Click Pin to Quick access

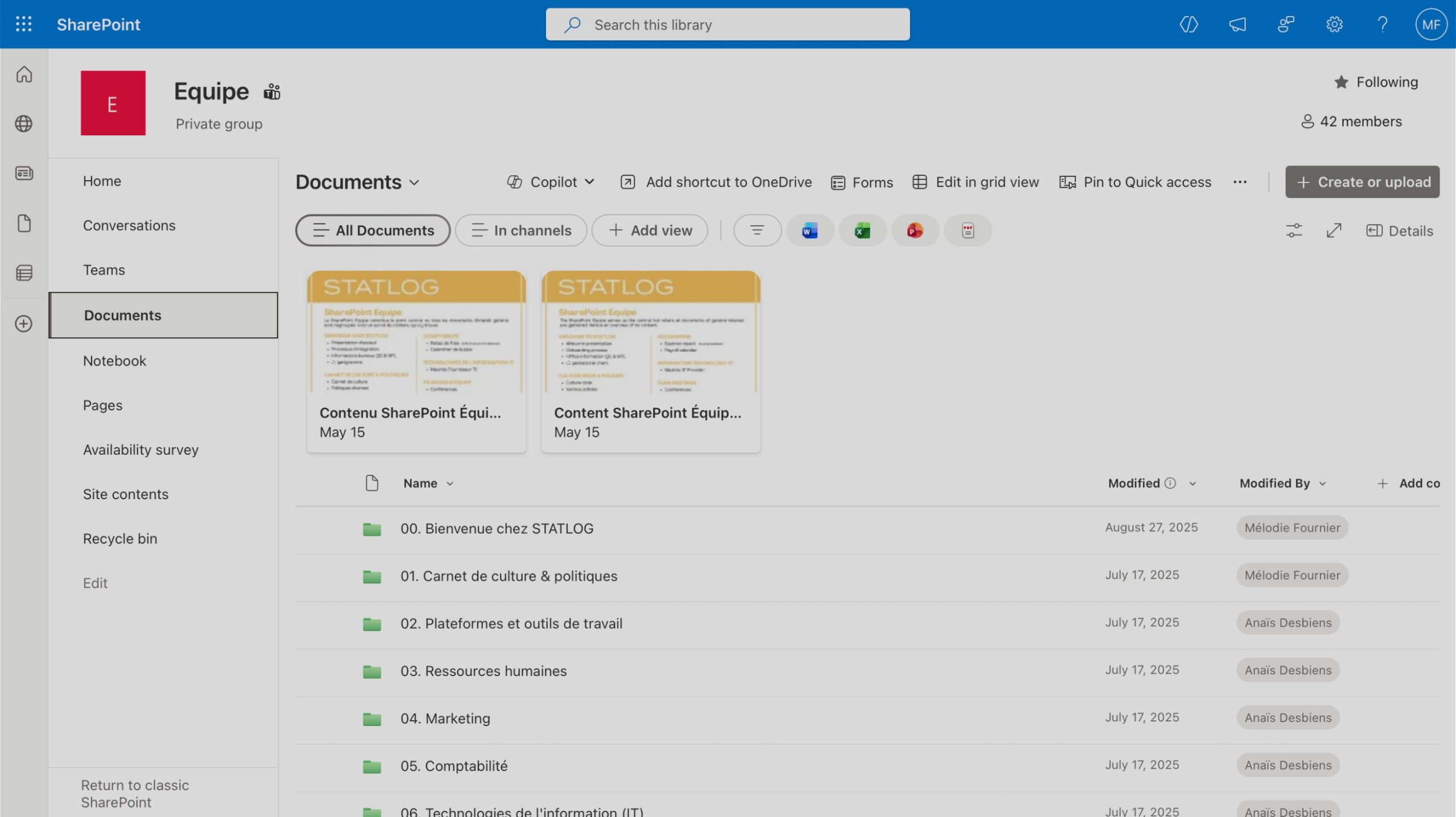(1135, 182)
